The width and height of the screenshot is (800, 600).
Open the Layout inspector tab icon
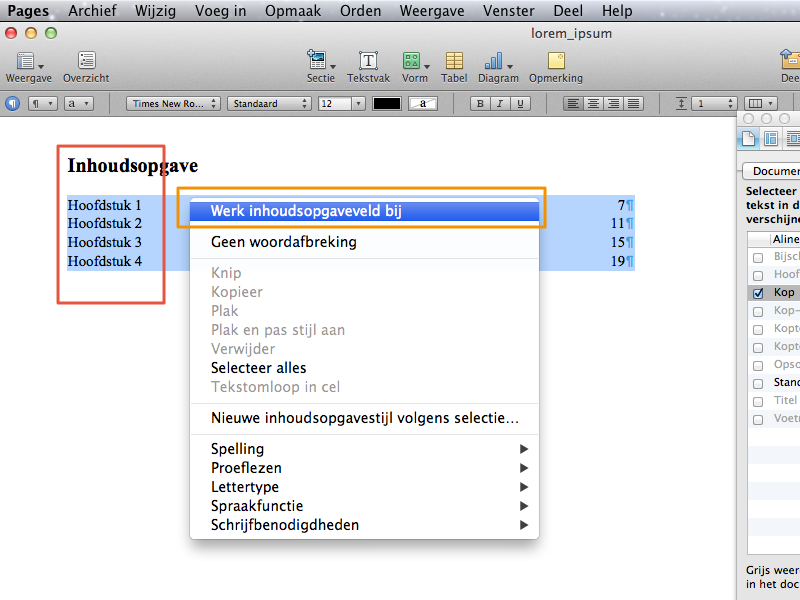(x=770, y=138)
